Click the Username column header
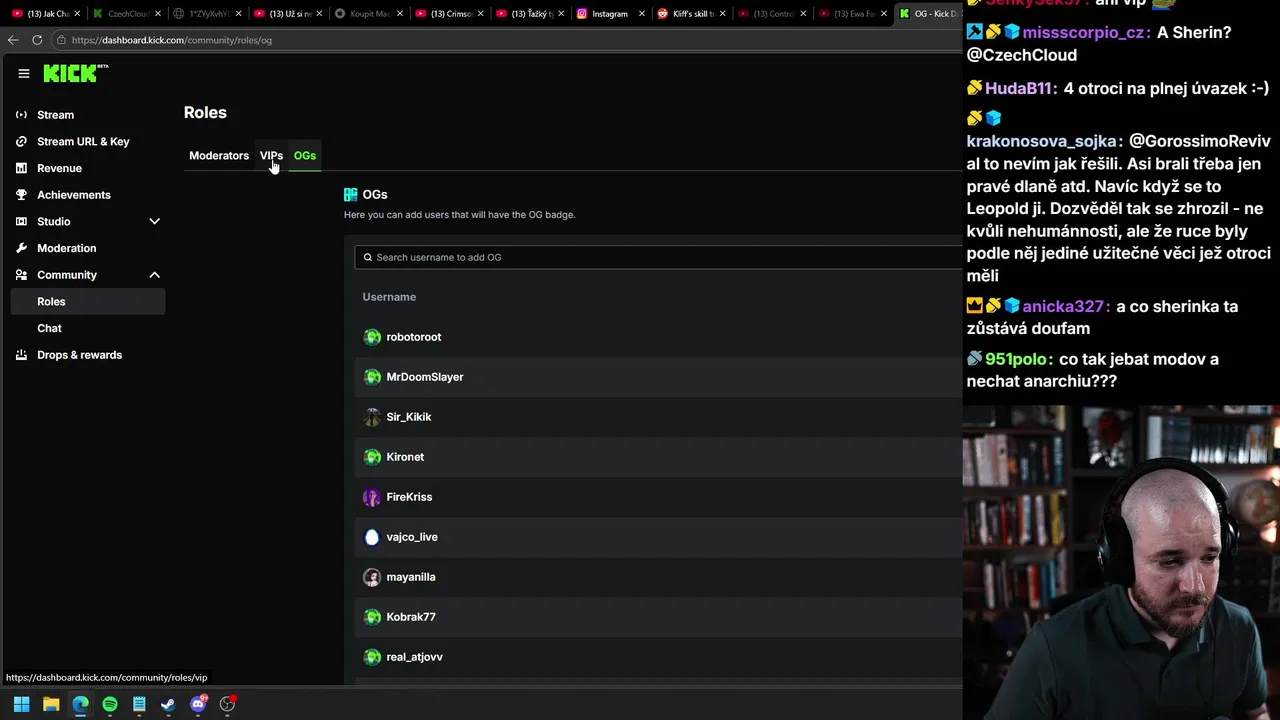The width and height of the screenshot is (1280, 720). pos(389,297)
